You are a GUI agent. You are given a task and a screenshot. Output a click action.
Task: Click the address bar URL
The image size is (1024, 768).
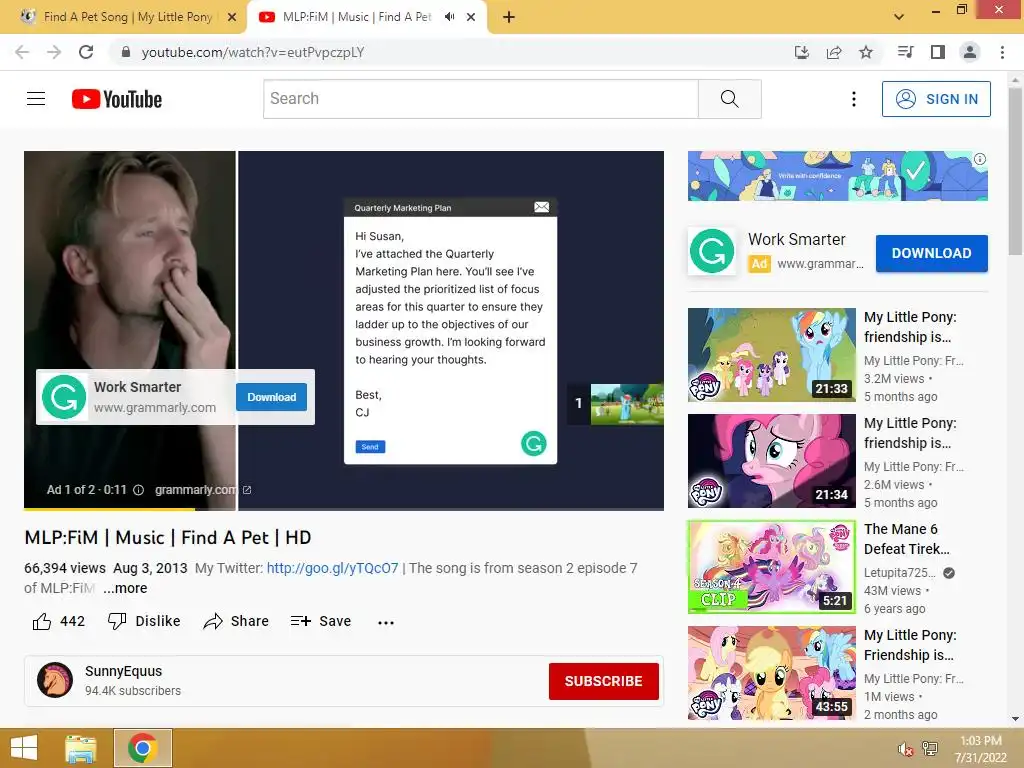point(253,52)
